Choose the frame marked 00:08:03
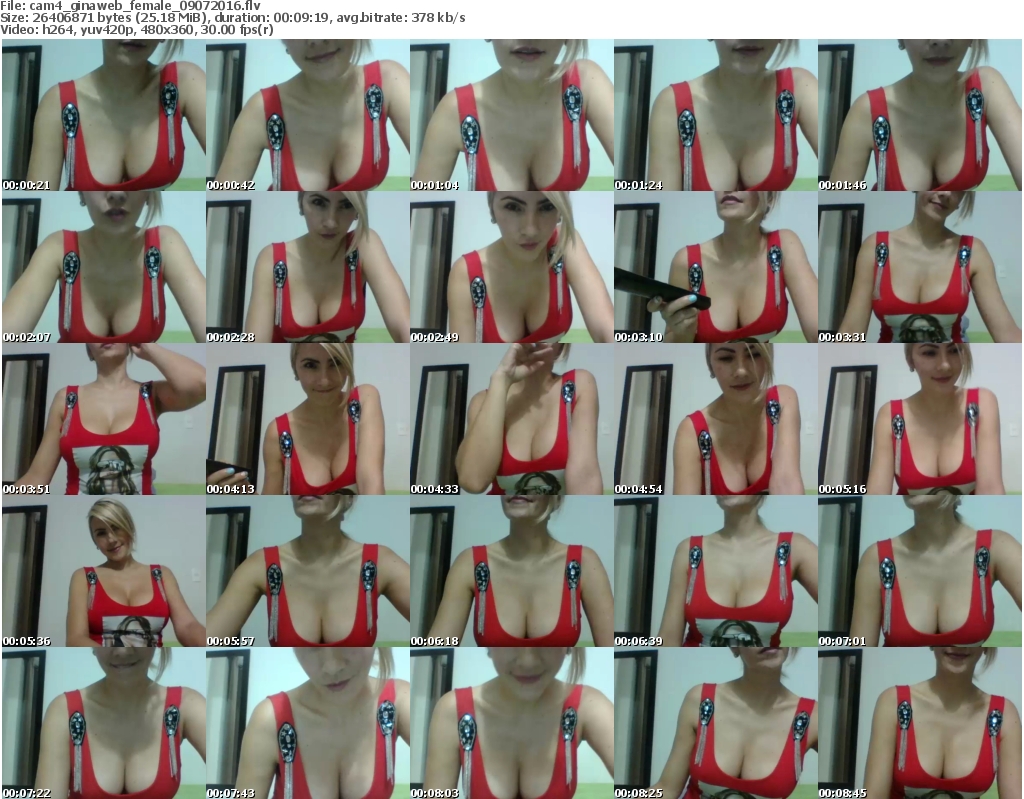This screenshot has width=1024, height=799. [x=511, y=723]
